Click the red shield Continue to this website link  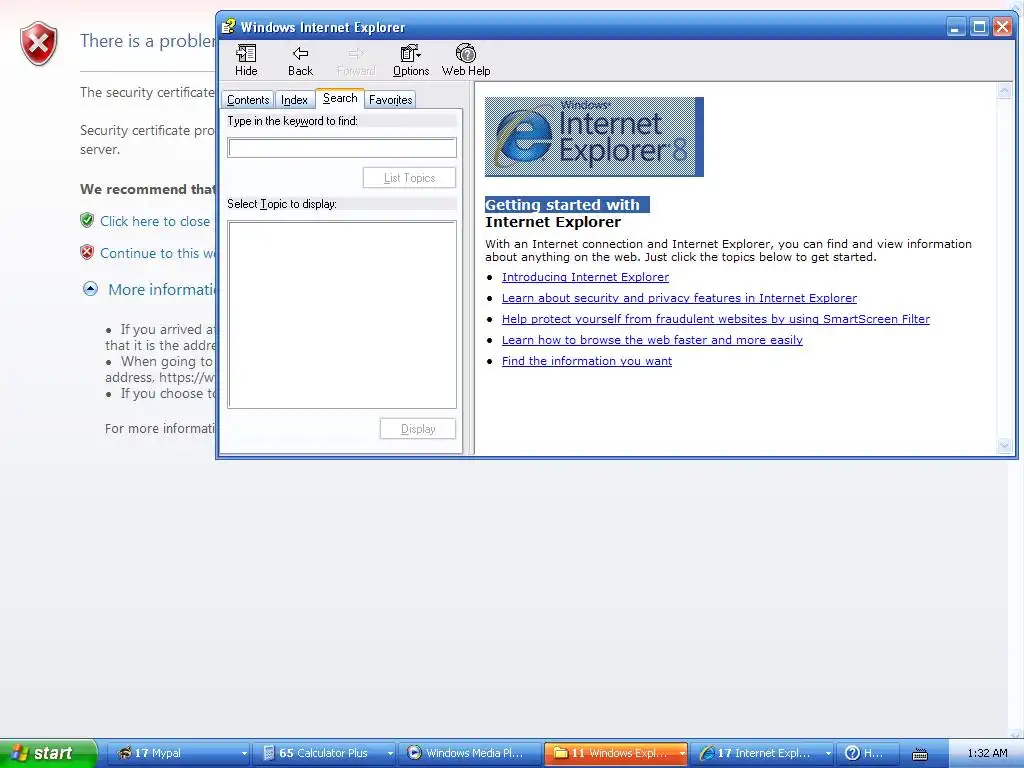point(157,253)
